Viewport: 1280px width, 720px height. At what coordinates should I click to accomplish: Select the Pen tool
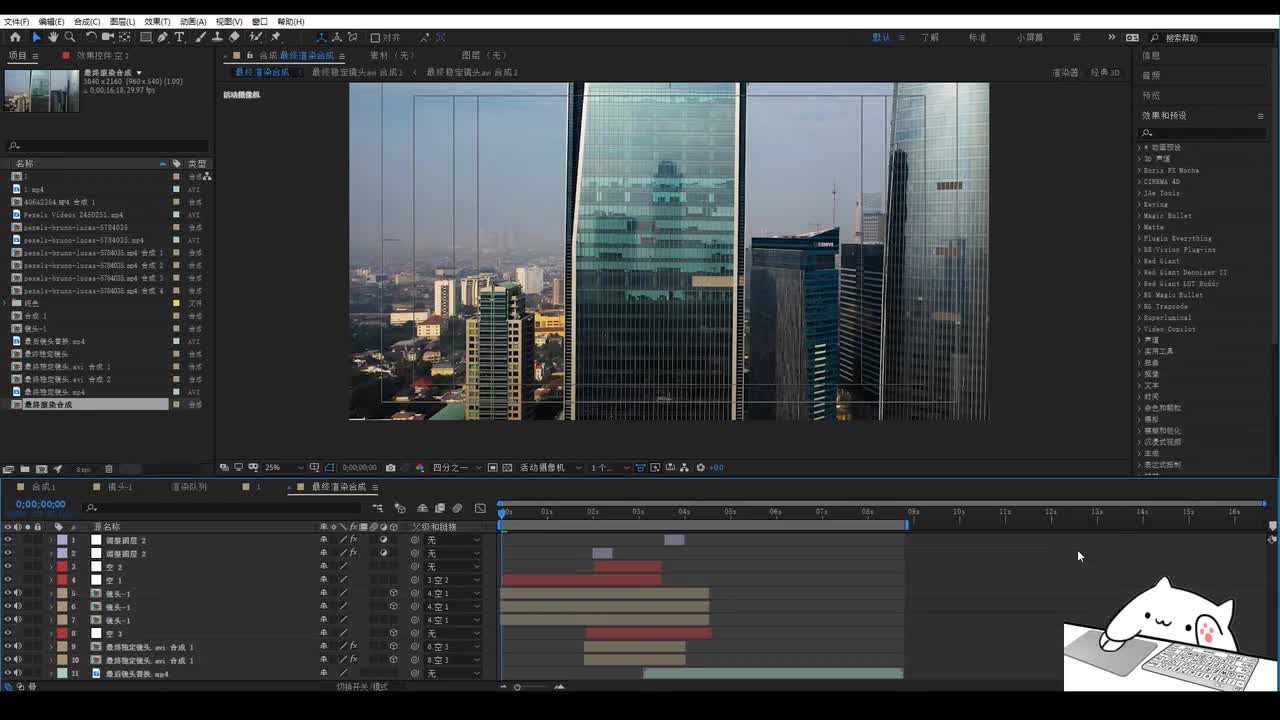coord(163,37)
